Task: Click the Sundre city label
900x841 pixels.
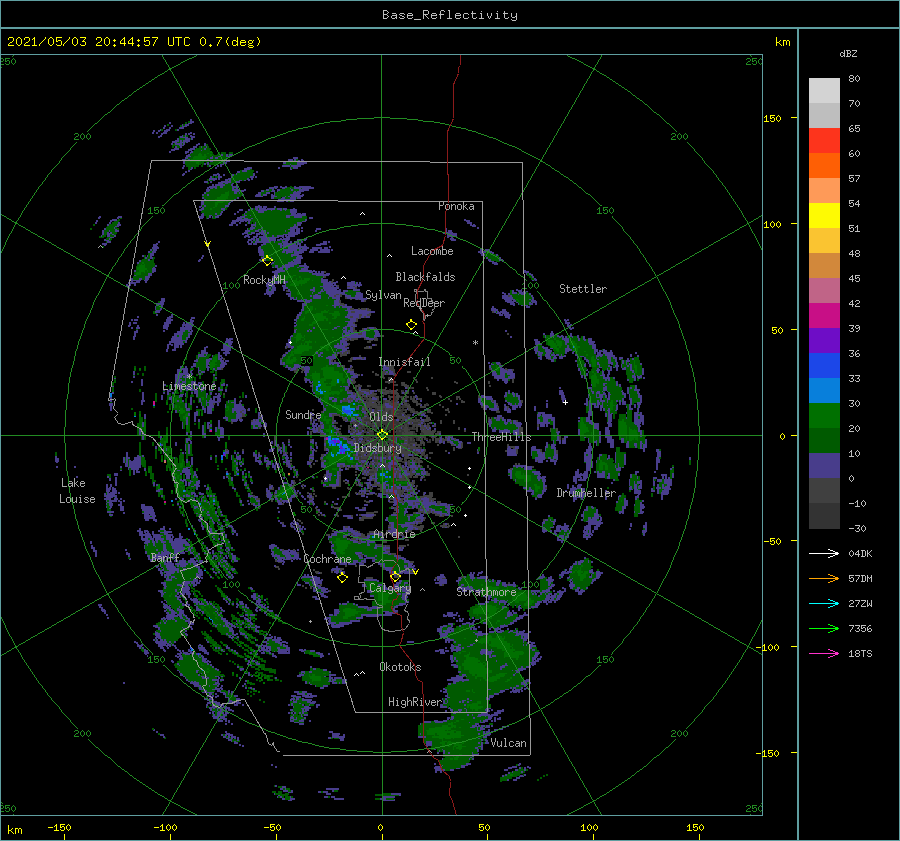Action: [x=303, y=414]
